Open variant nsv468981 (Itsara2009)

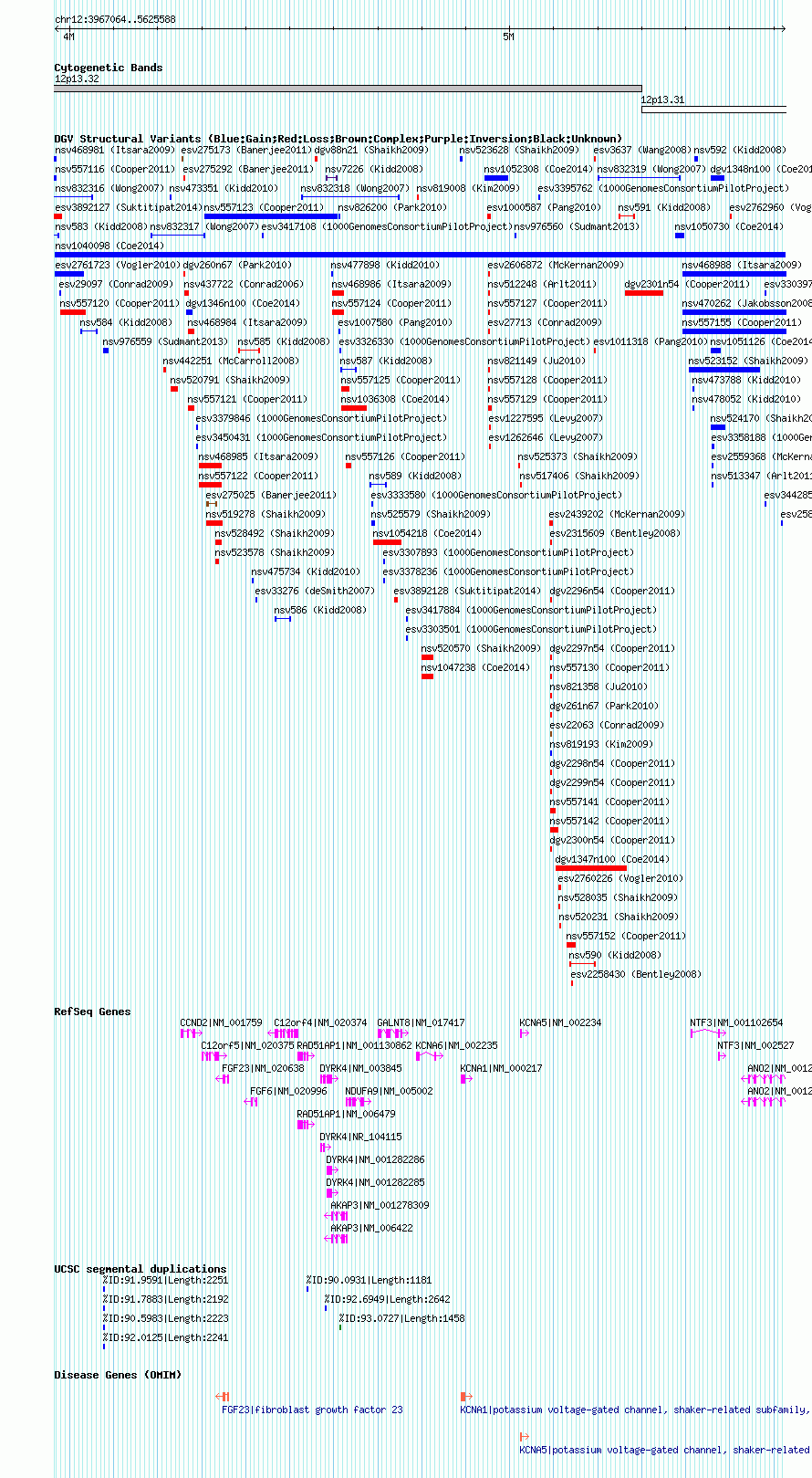tap(114, 150)
